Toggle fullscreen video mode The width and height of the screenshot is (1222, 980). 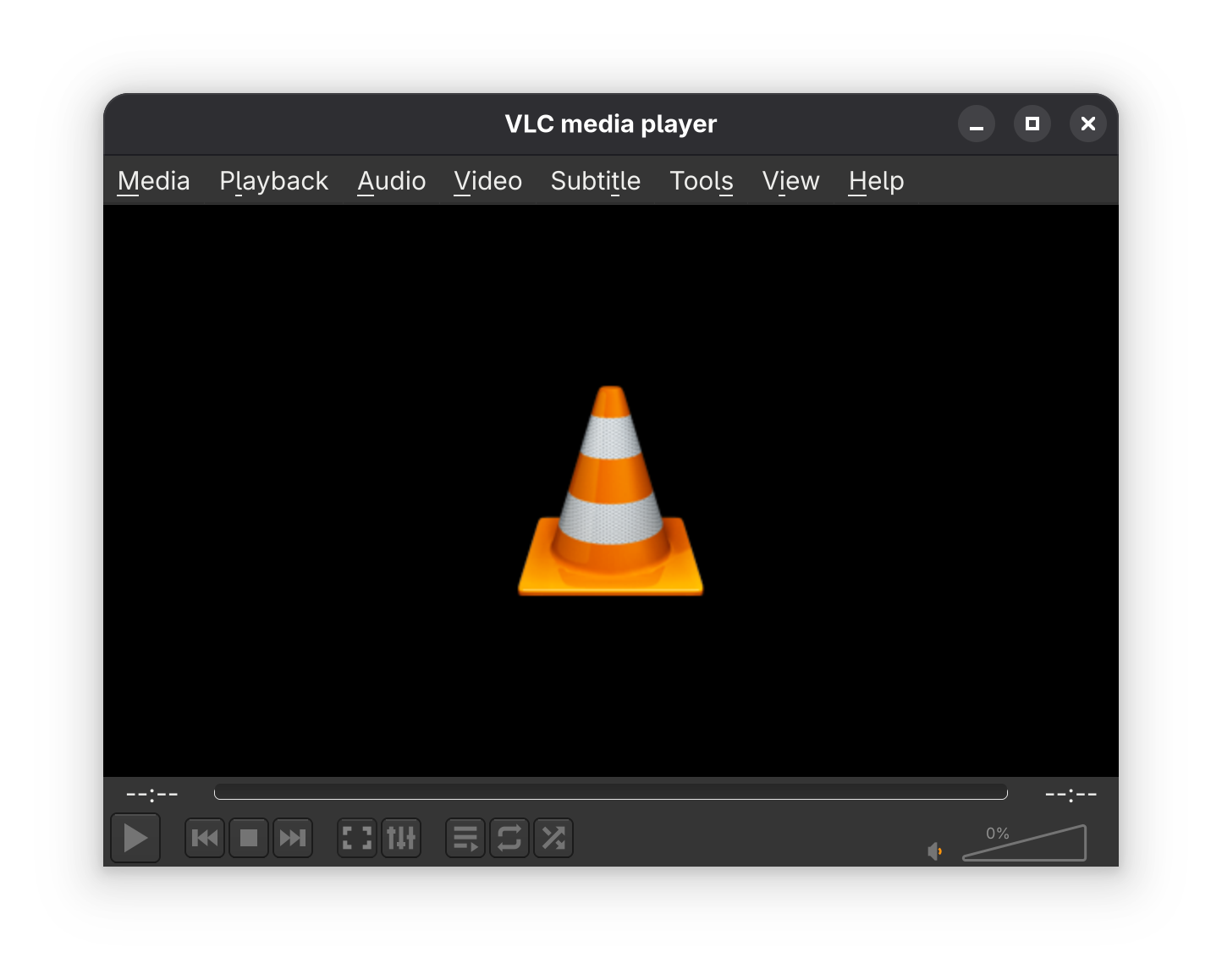point(357,838)
